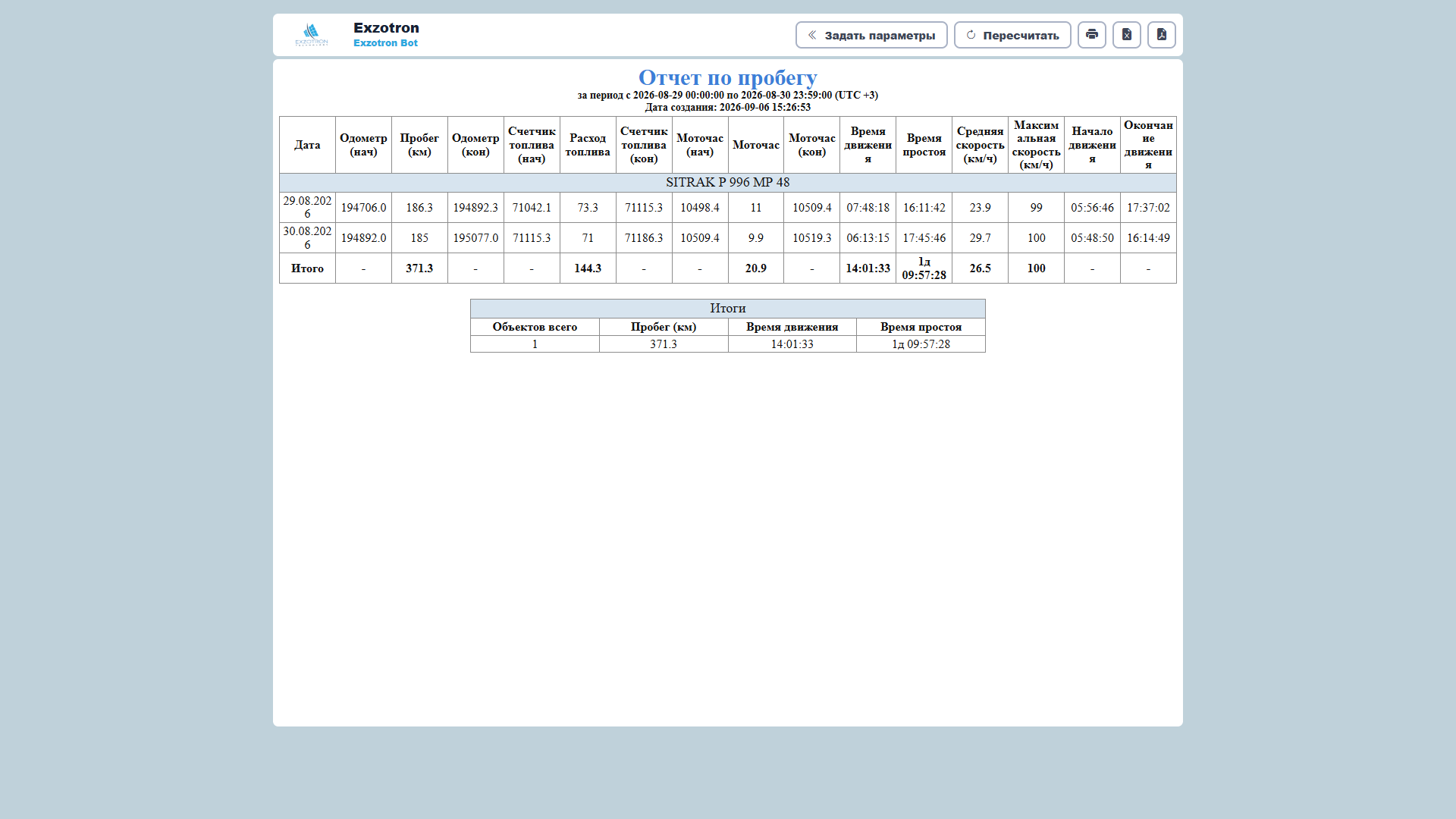Viewport: 1456px width, 819px height.
Task: Click the report creation date line
Action: (728, 108)
